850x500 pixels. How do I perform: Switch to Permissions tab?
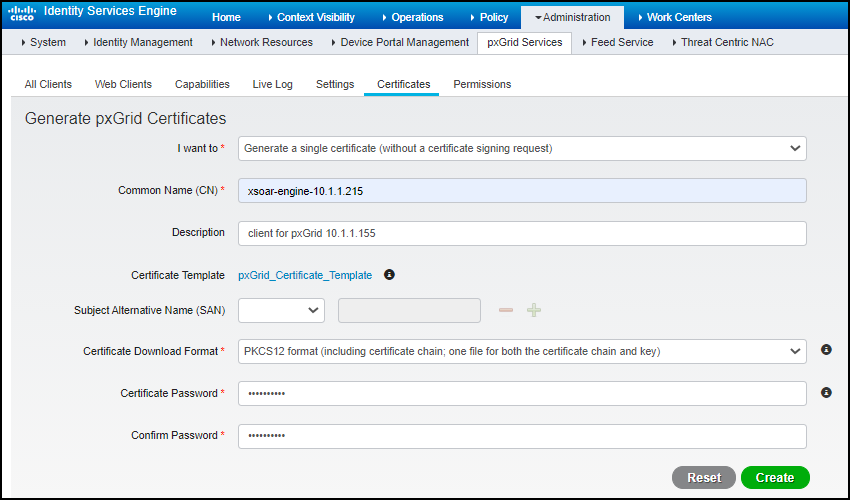(482, 84)
